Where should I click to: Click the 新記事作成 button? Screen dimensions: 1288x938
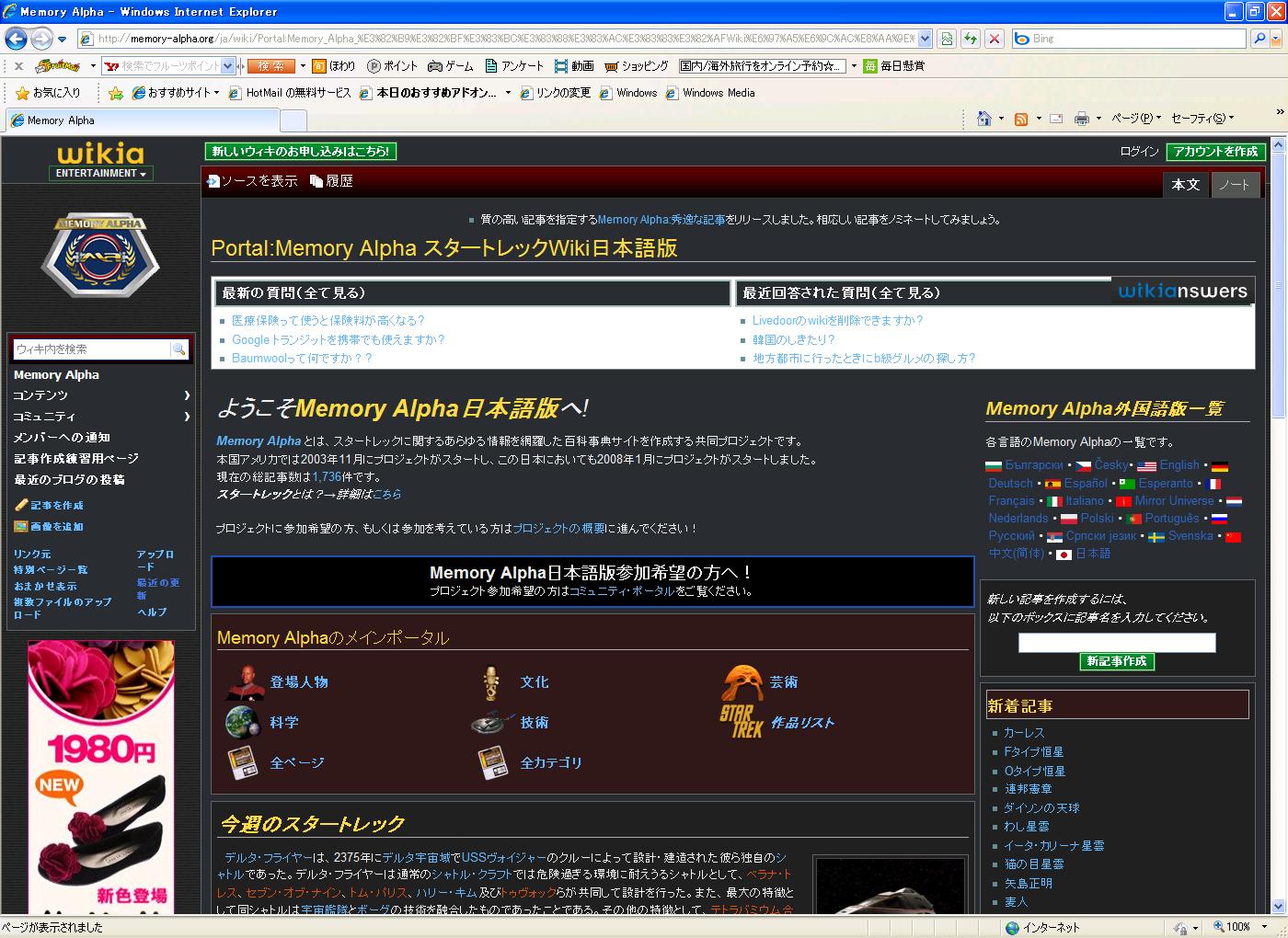(1116, 661)
